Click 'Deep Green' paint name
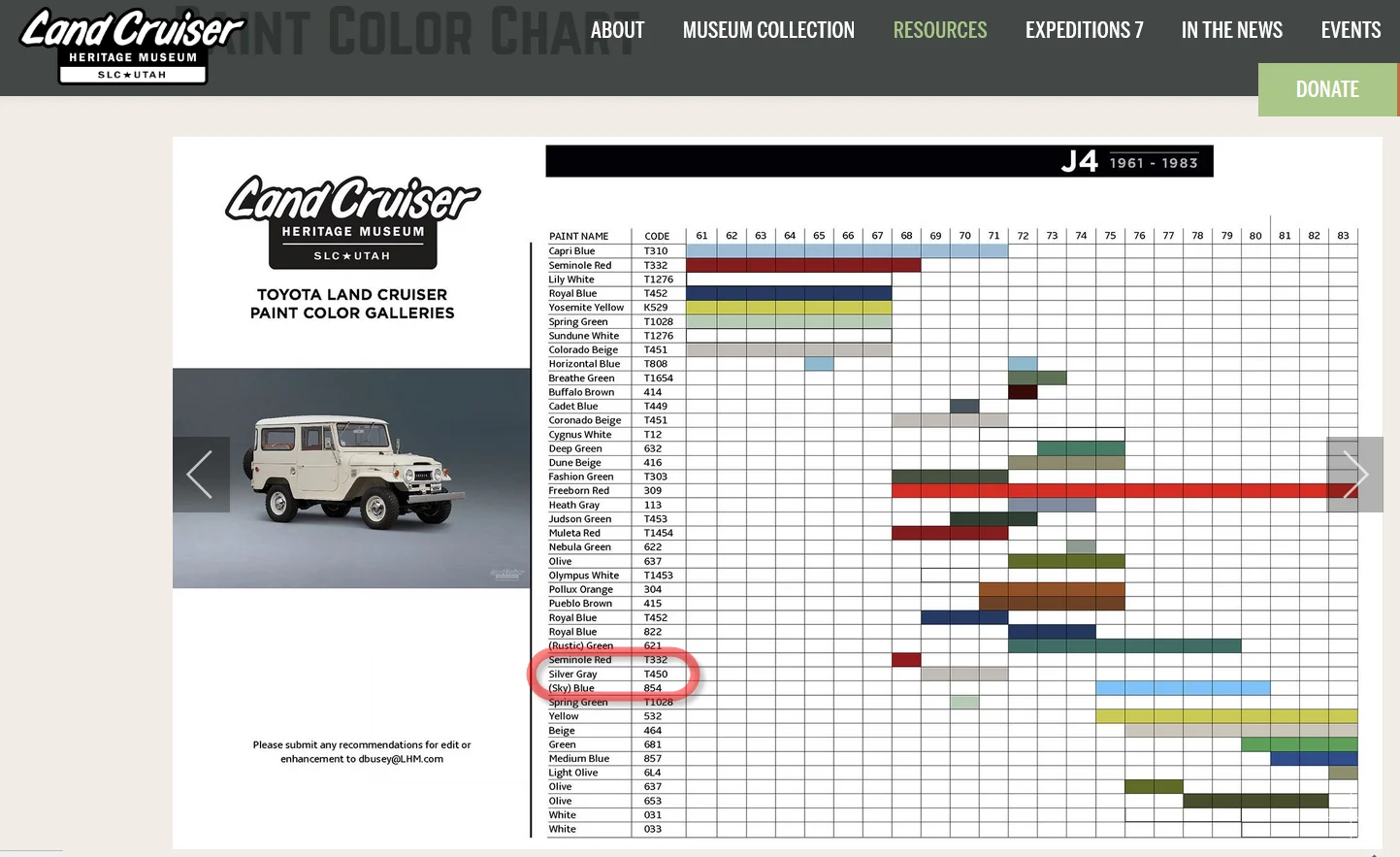The image size is (1400, 857). (x=575, y=448)
